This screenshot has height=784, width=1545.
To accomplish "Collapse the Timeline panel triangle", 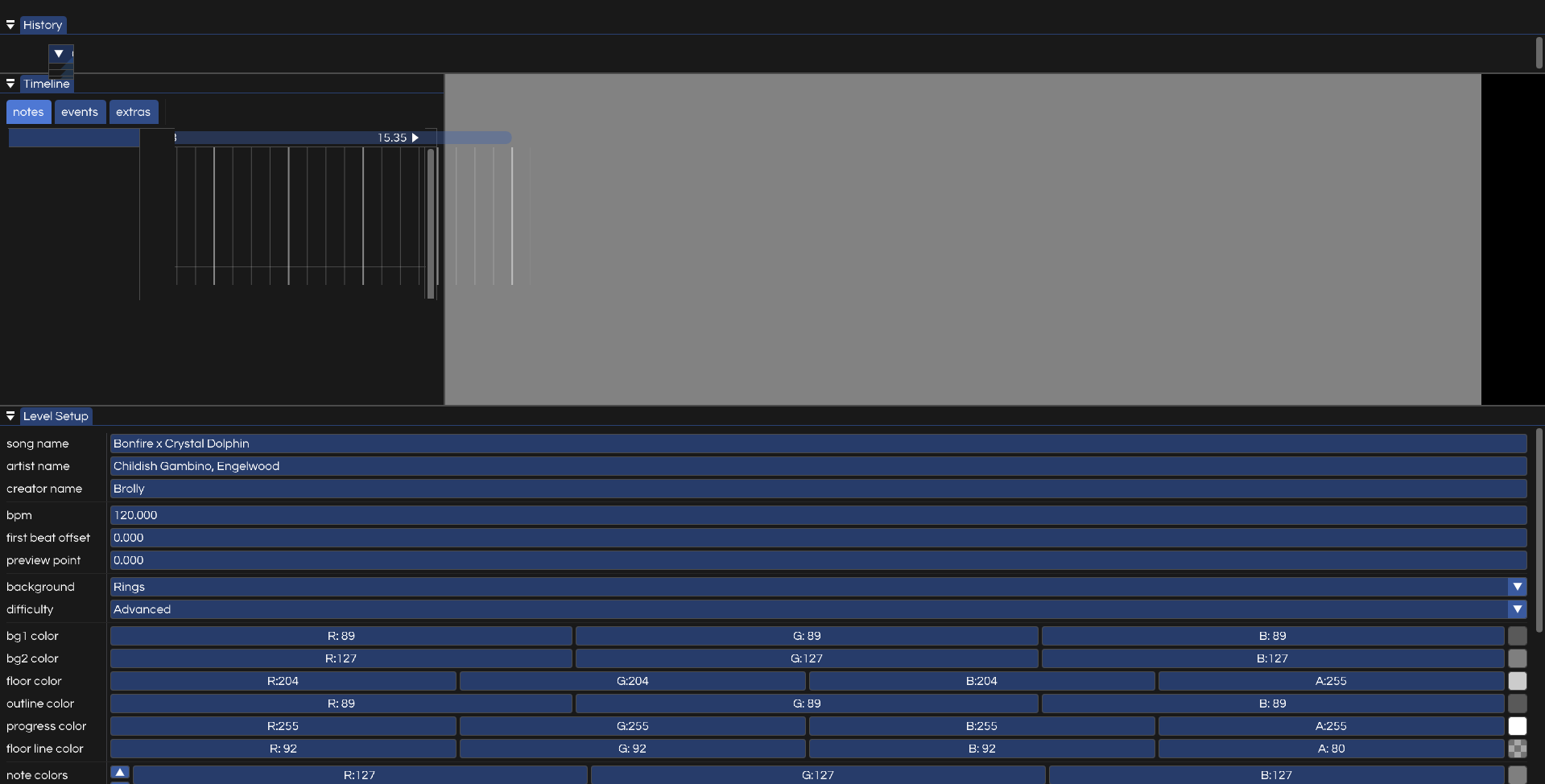I will click(10, 84).
